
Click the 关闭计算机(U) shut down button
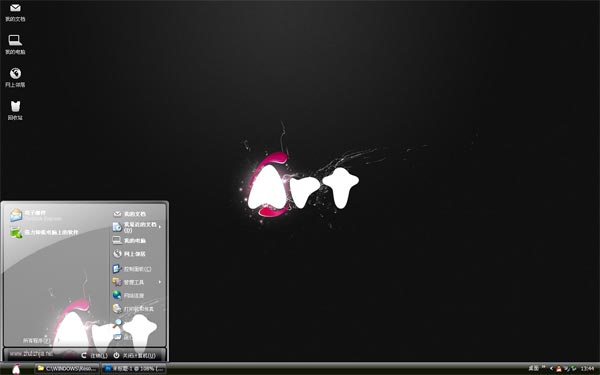coord(135,355)
